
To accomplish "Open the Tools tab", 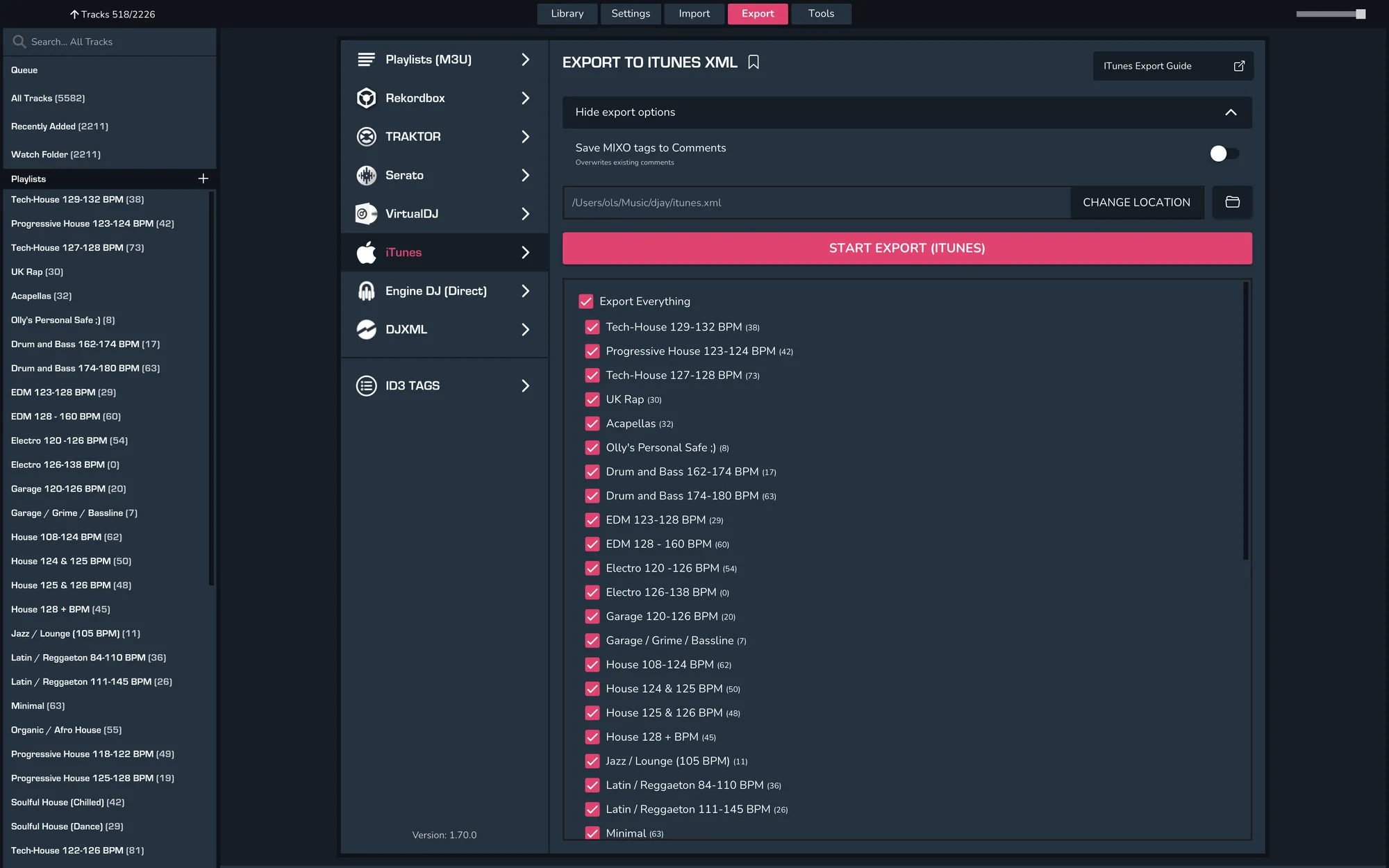I will [x=821, y=14].
